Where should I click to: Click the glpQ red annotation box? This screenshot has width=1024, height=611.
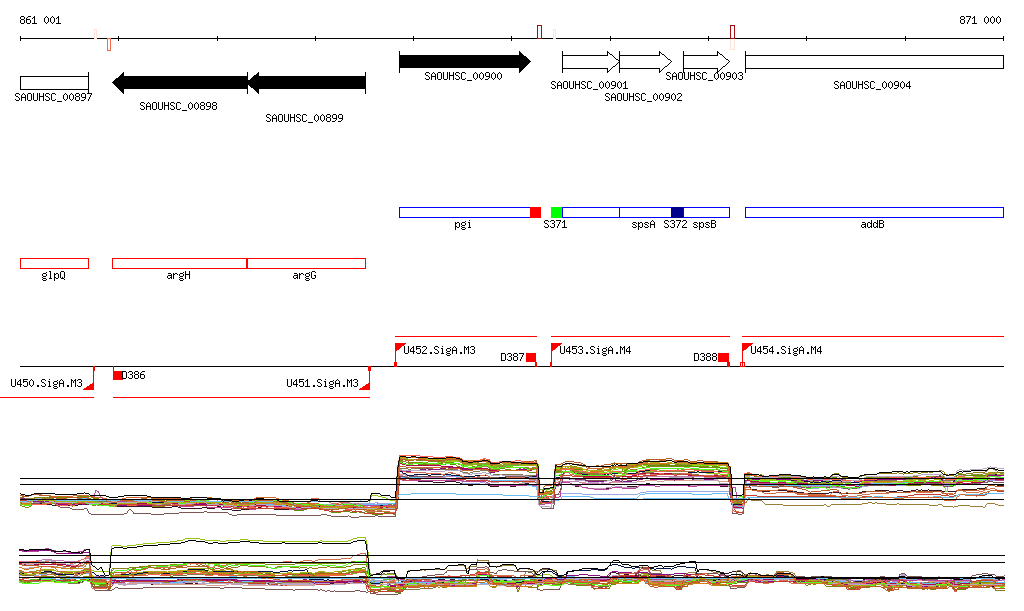pos(54,263)
